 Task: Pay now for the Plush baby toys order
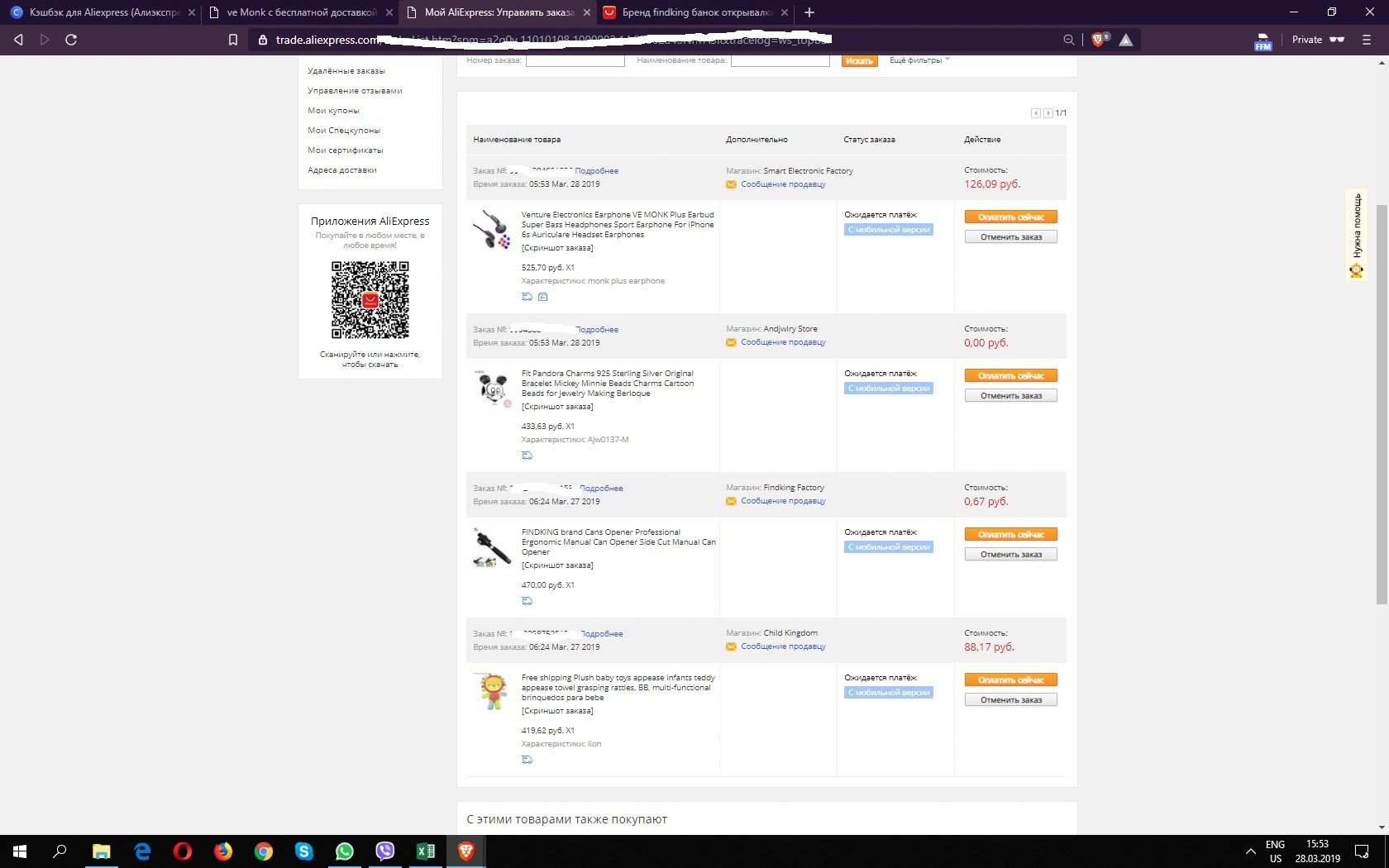1011,680
